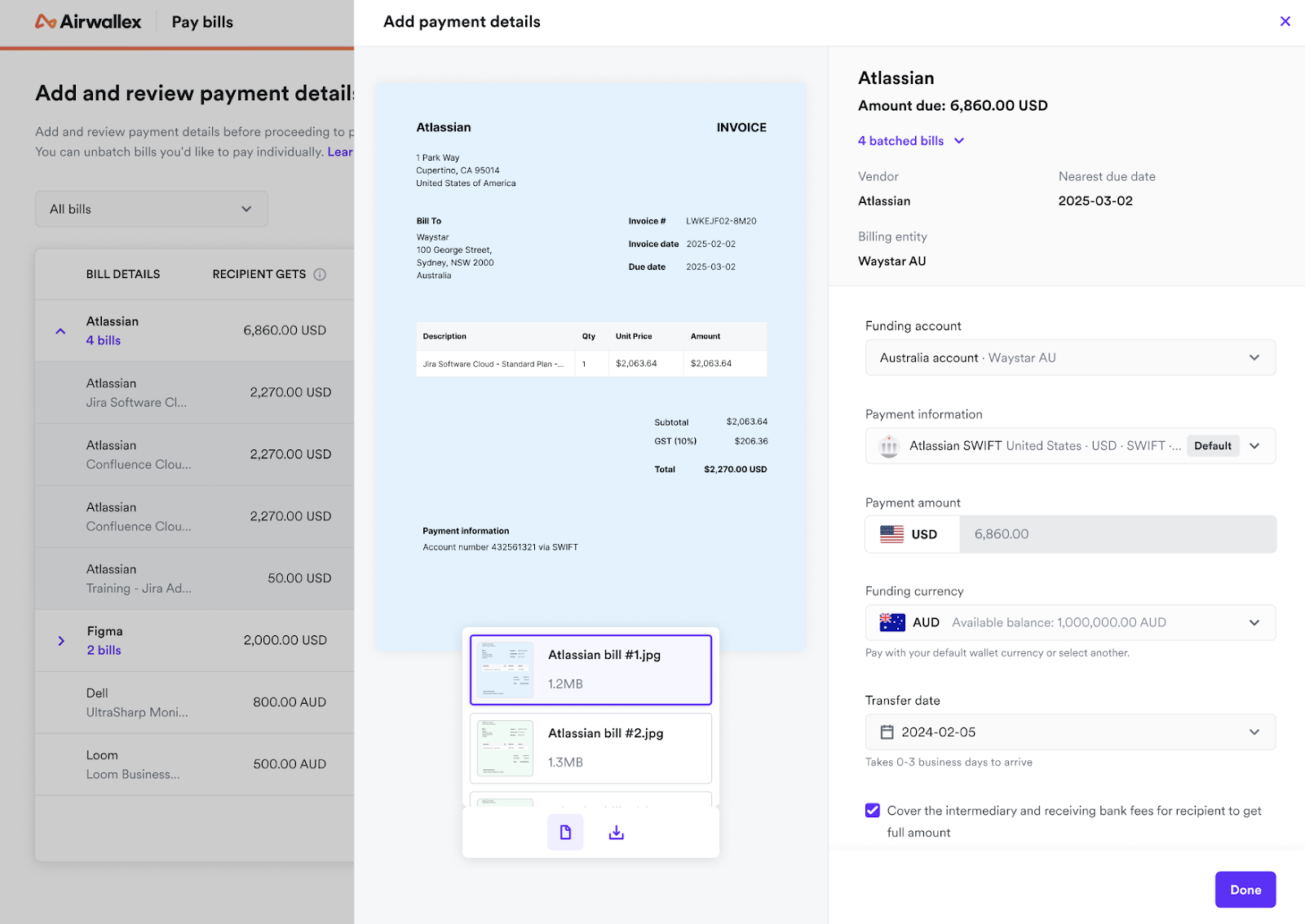Viewport: 1305px width, 924px height.
Task: Click the document view icon
Action: click(x=565, y=832)
